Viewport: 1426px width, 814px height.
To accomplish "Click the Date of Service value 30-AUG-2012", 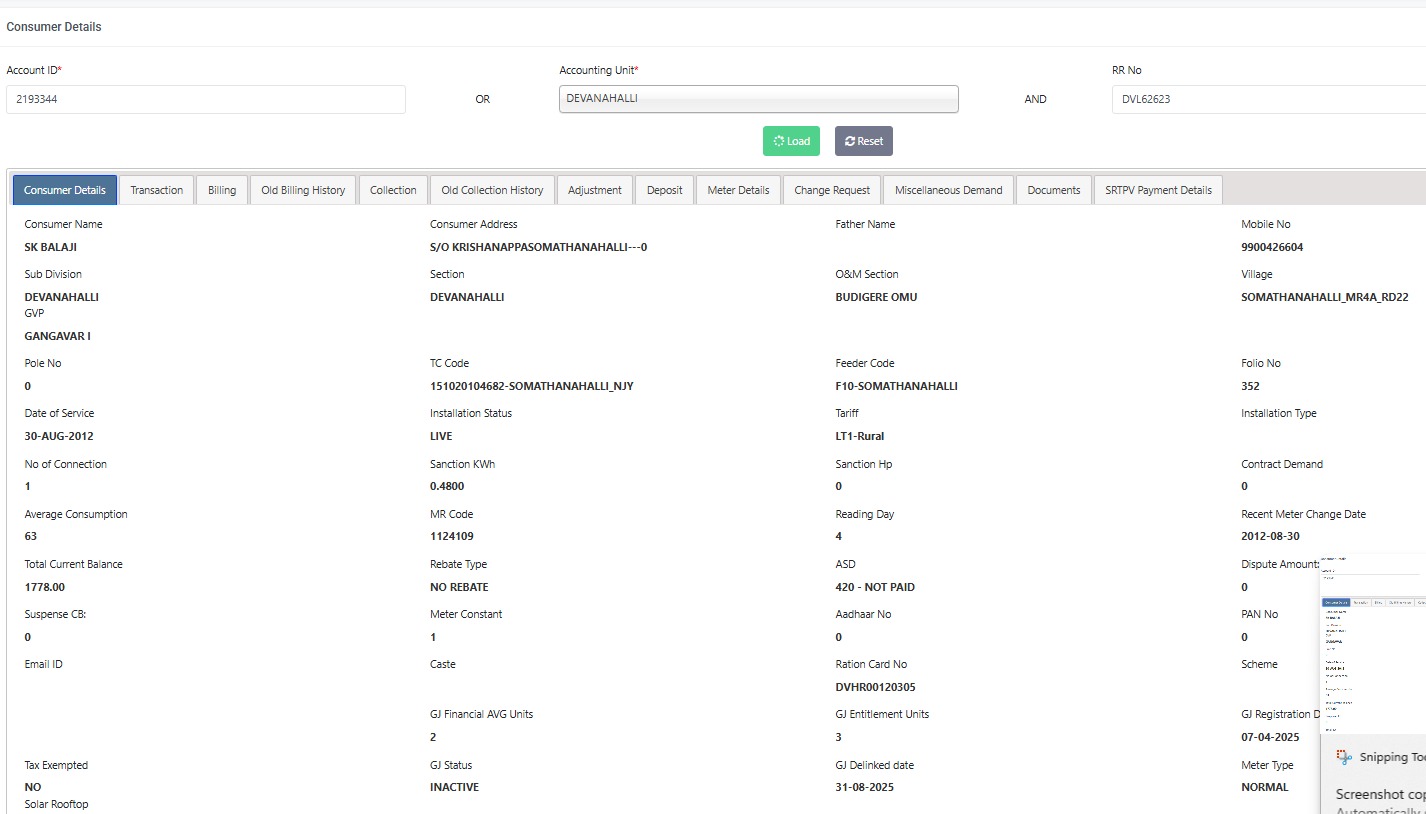I will (x=59, y=436).
